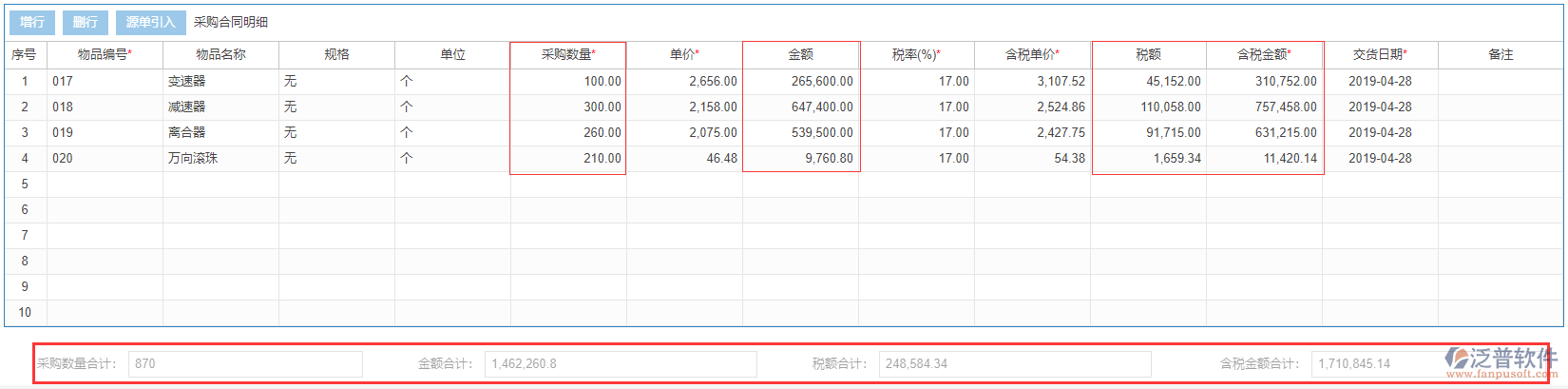Click the 删行 delete row button
The image size is (1568, 389).
click(86, 22)
